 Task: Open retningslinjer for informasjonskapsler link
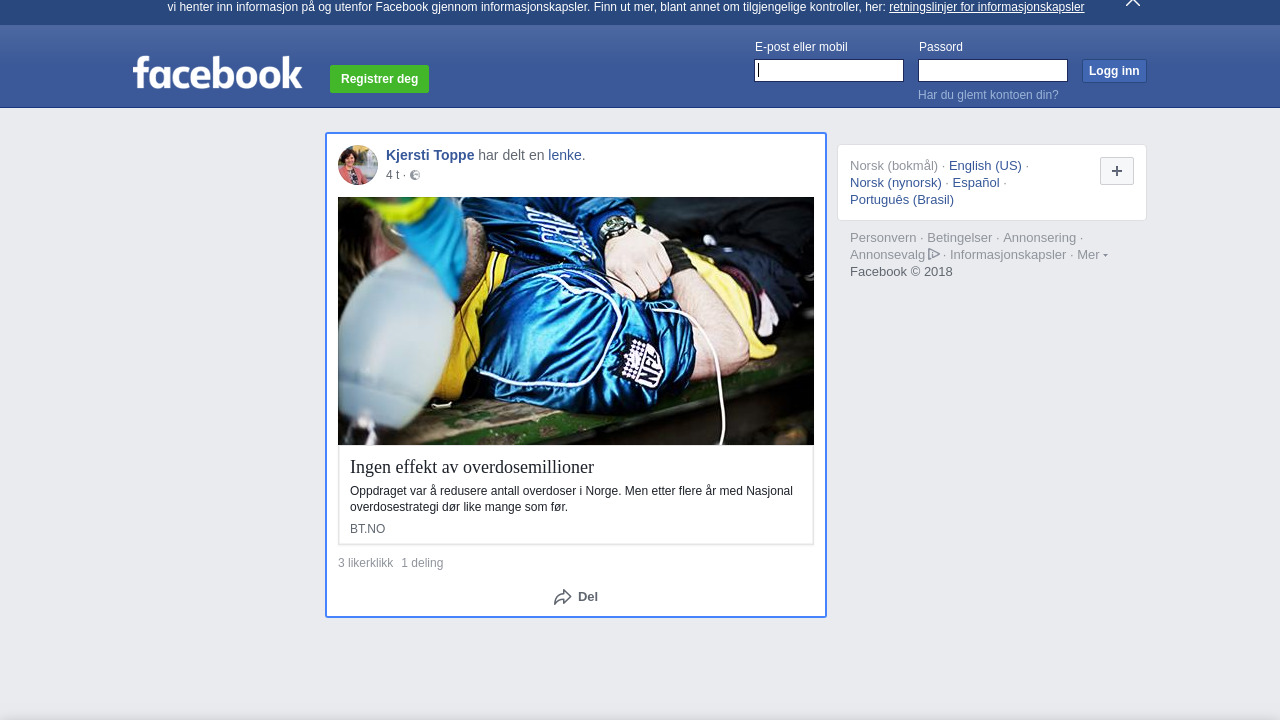(x=986, y=7)
